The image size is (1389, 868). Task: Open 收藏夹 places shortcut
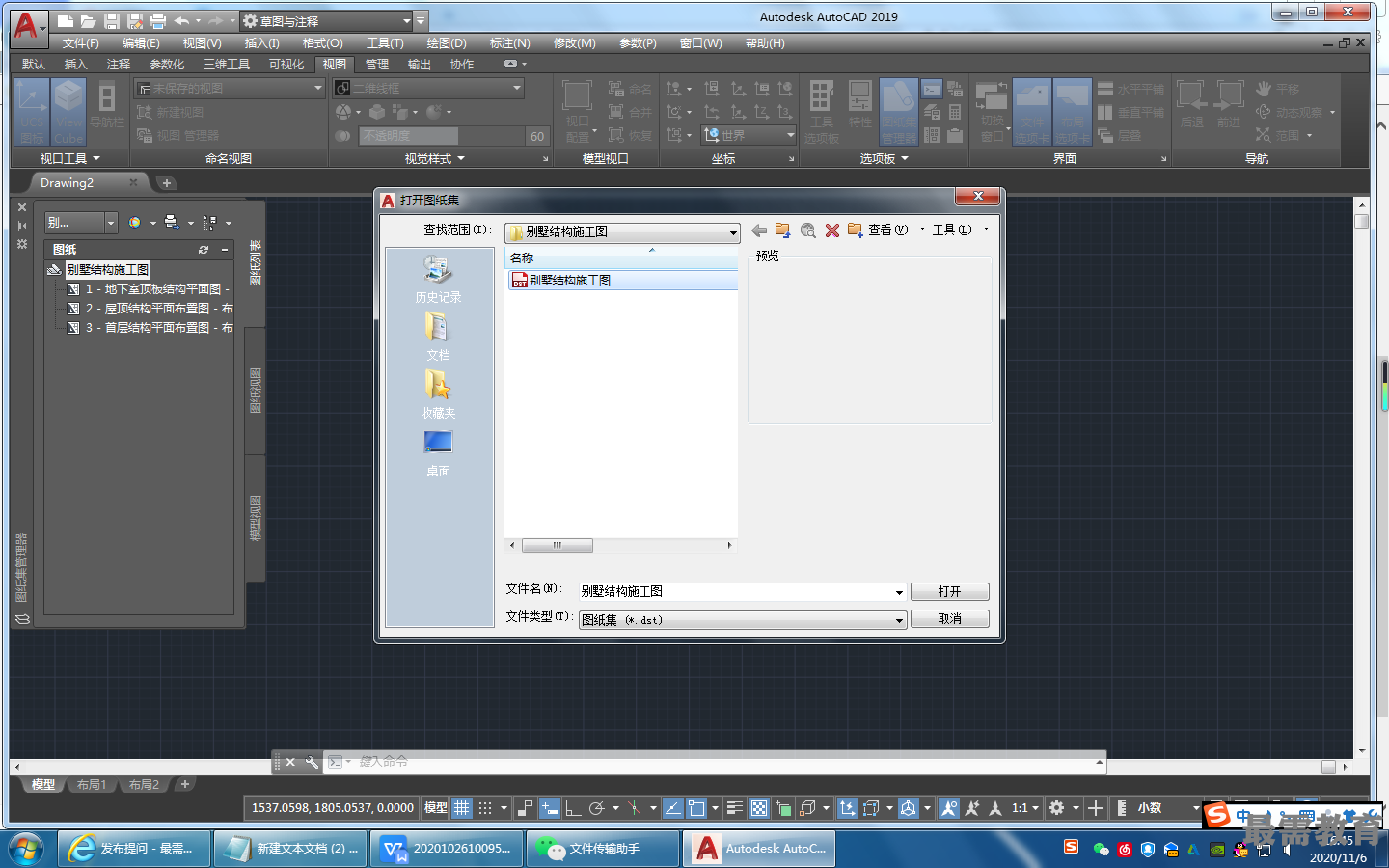pyautogui.click(x=438, y=395)
